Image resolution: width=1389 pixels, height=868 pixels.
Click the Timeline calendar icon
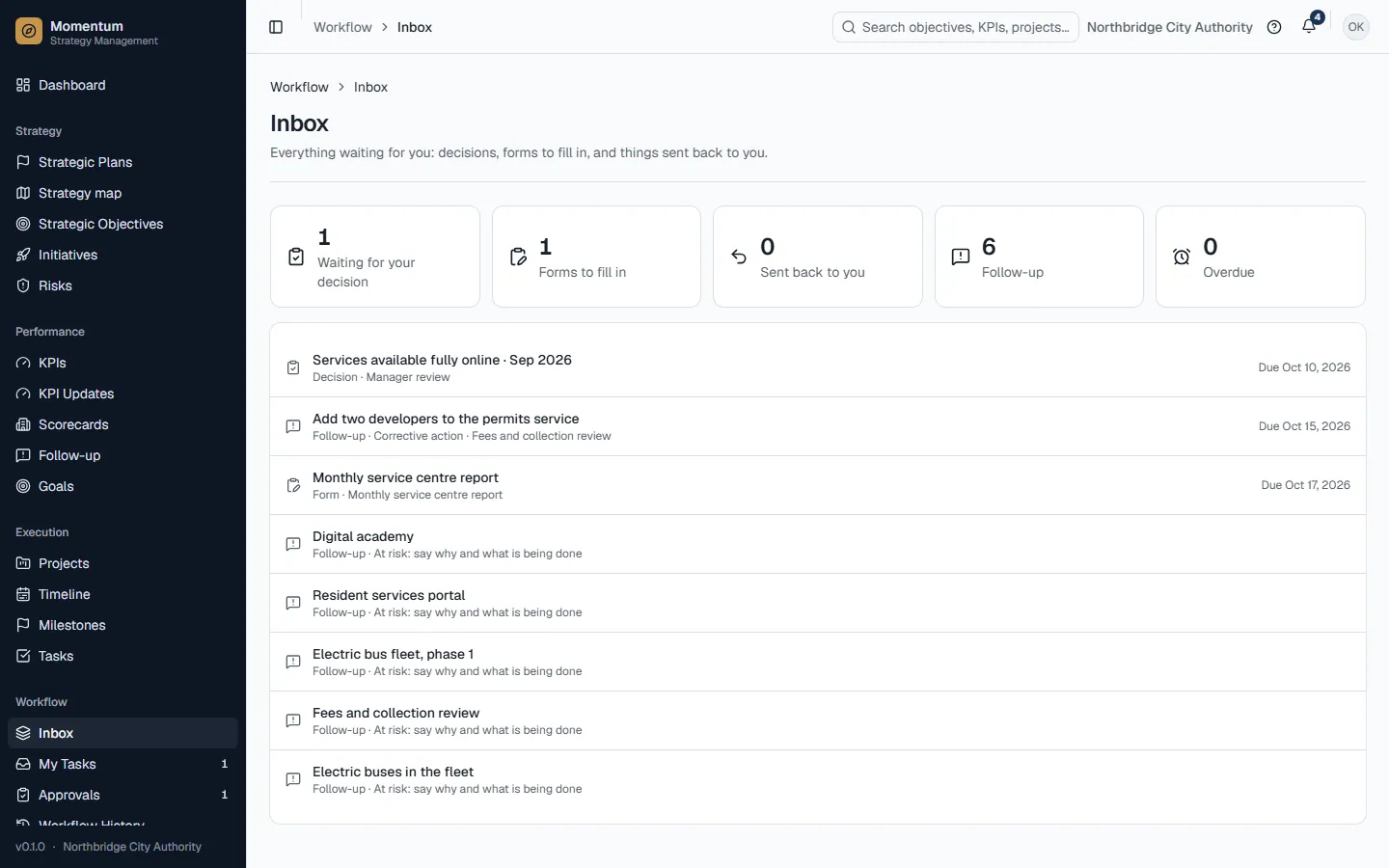pyautogui.click(x=23, y=594)
